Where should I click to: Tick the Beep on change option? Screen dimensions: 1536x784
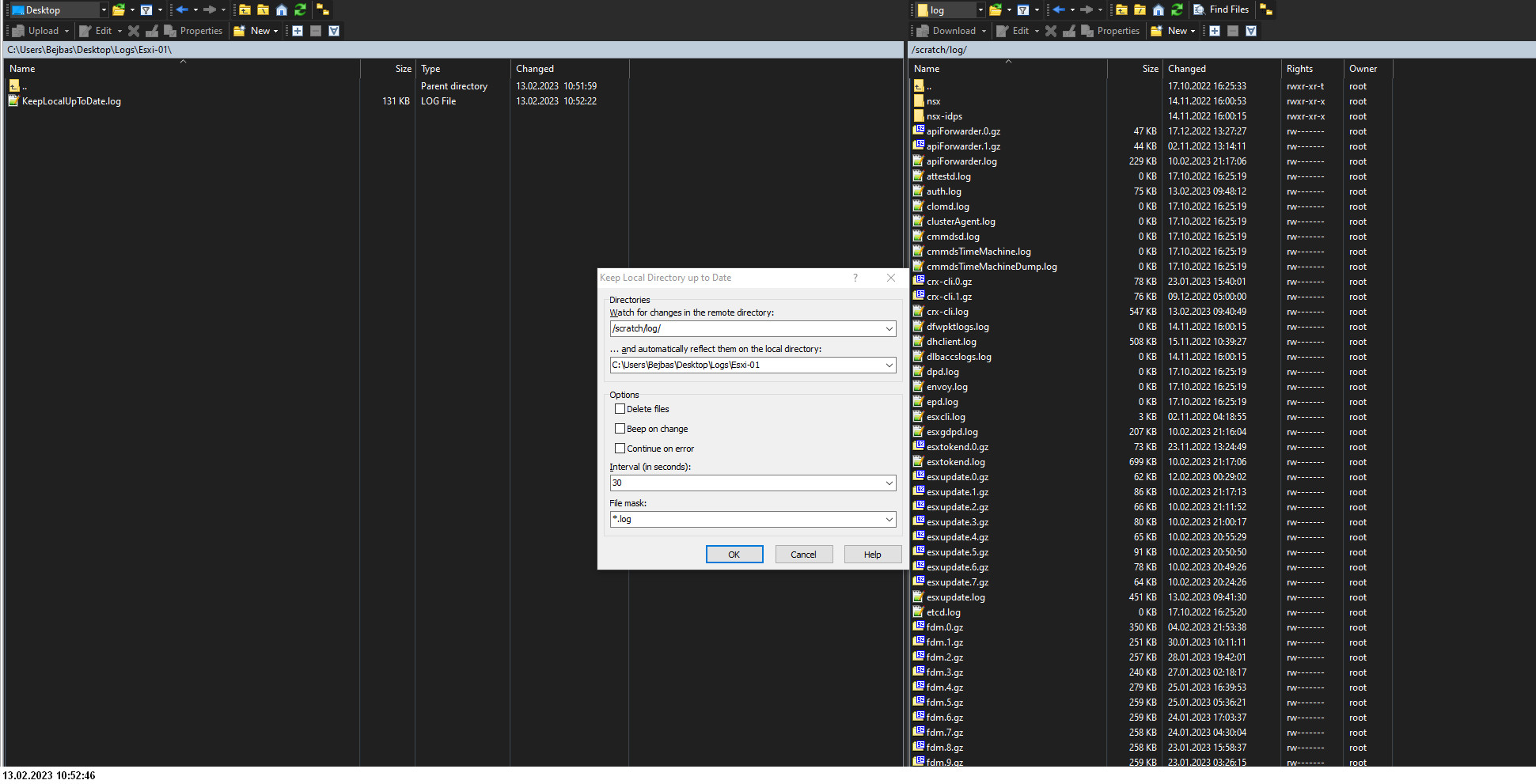point(620,429)
